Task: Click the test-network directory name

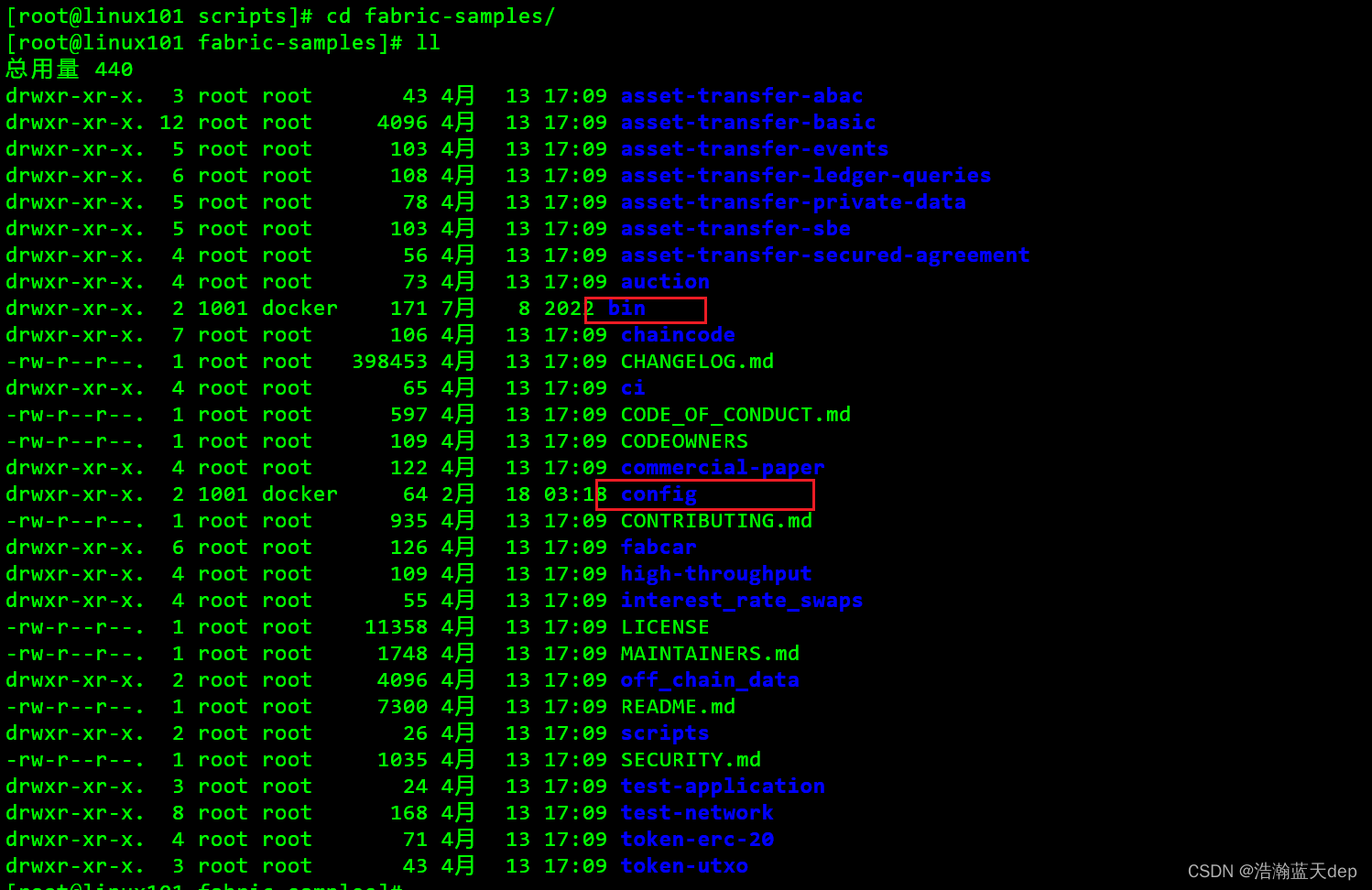Action: coord(697,813)
